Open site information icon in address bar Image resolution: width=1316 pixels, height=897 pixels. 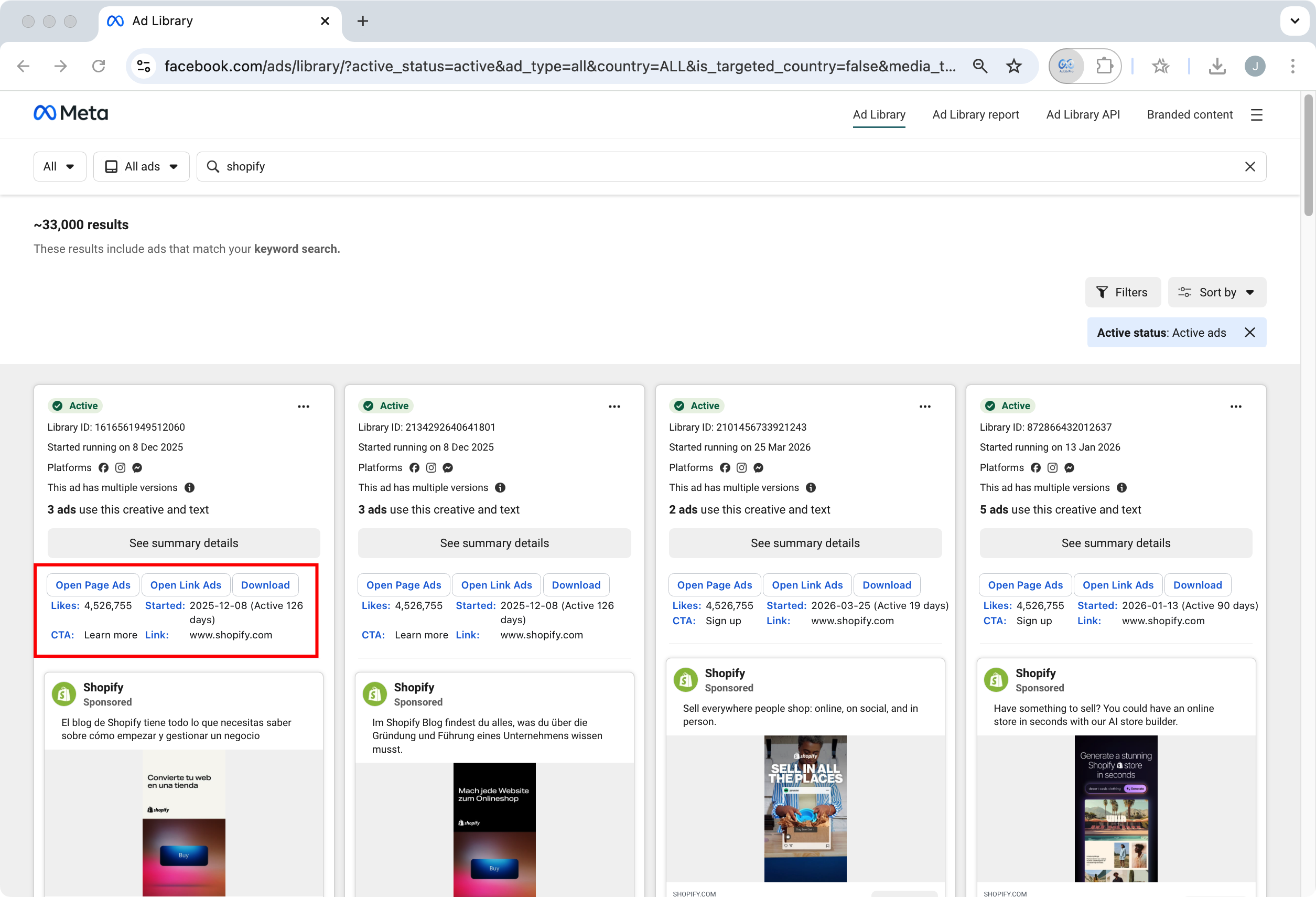(144, 66)
